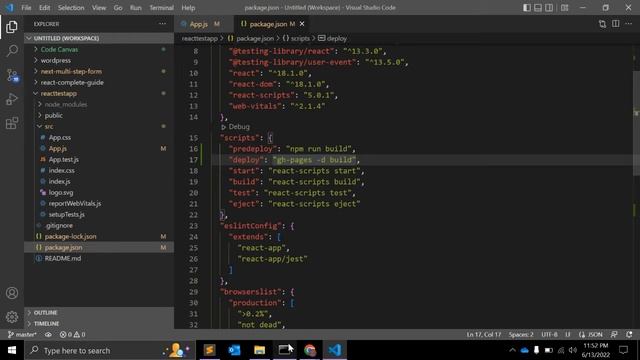Open the Source Control view
Screen dimensions: 640x360
12,75
